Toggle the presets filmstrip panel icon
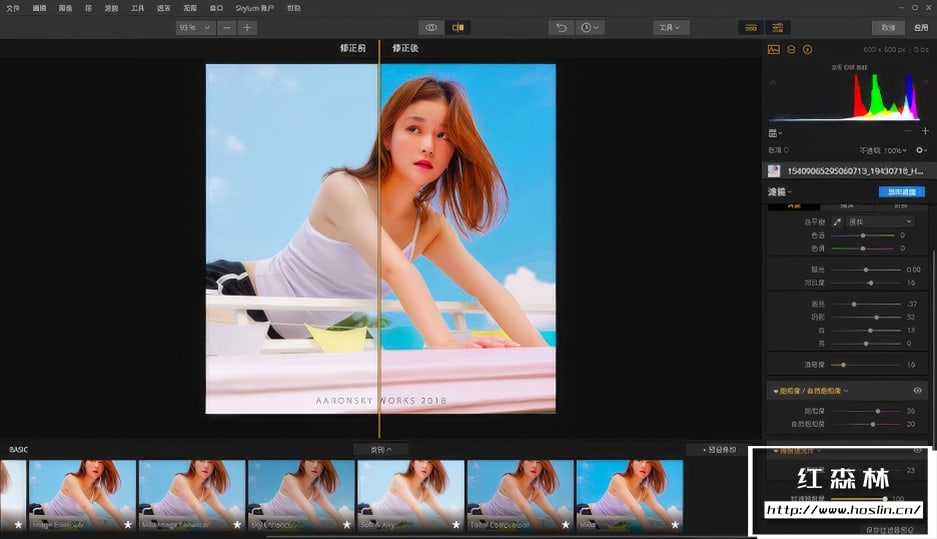Image resolution: width=937 pixels, height=539 pixels. [x=751, y=27]
